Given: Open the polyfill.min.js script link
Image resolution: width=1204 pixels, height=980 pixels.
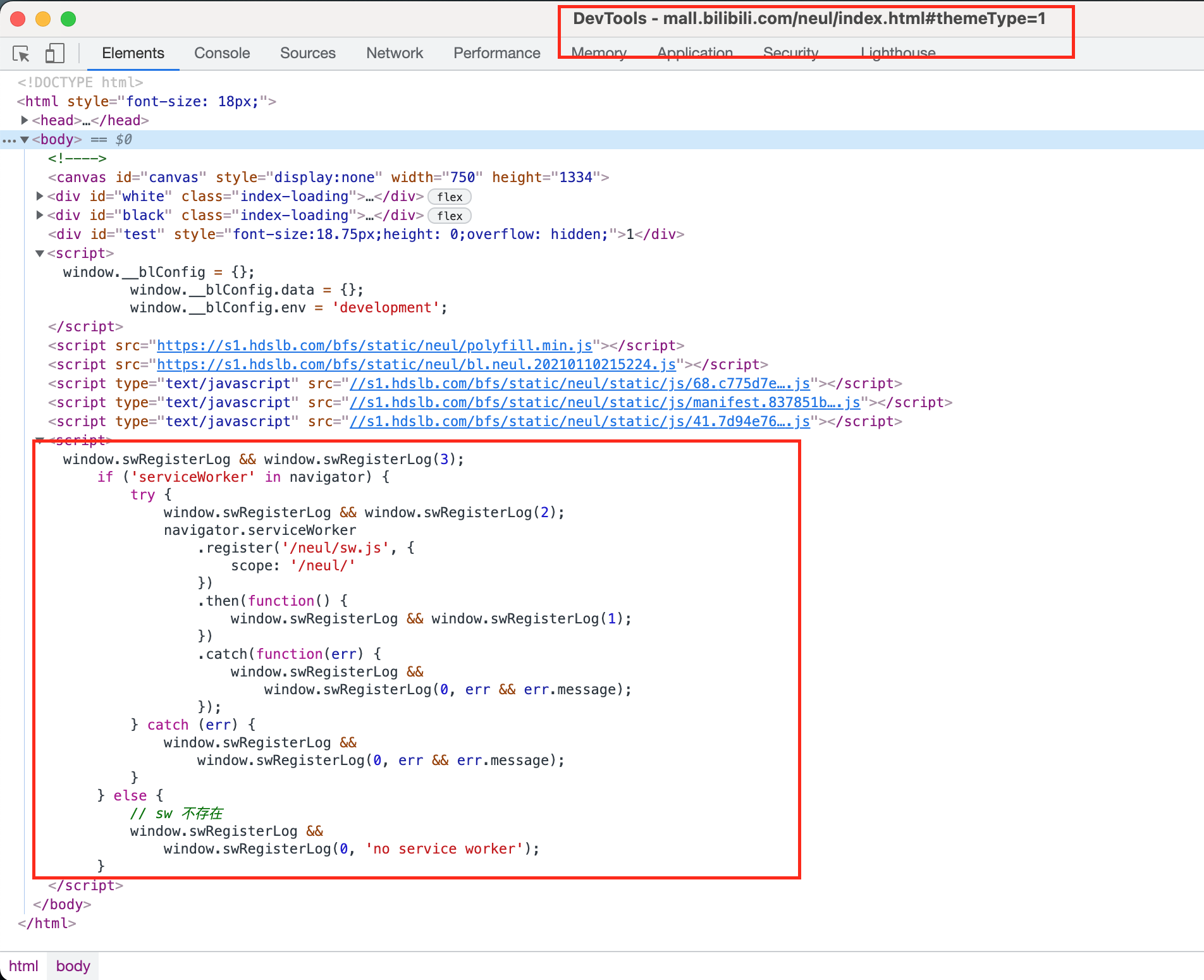Looking at the screenshot, I should 374,346.
